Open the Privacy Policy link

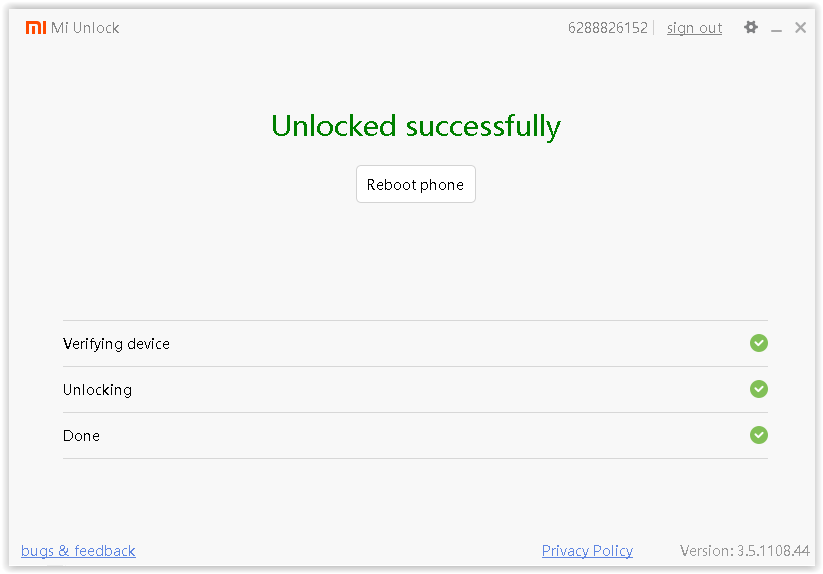pos(587,551)
